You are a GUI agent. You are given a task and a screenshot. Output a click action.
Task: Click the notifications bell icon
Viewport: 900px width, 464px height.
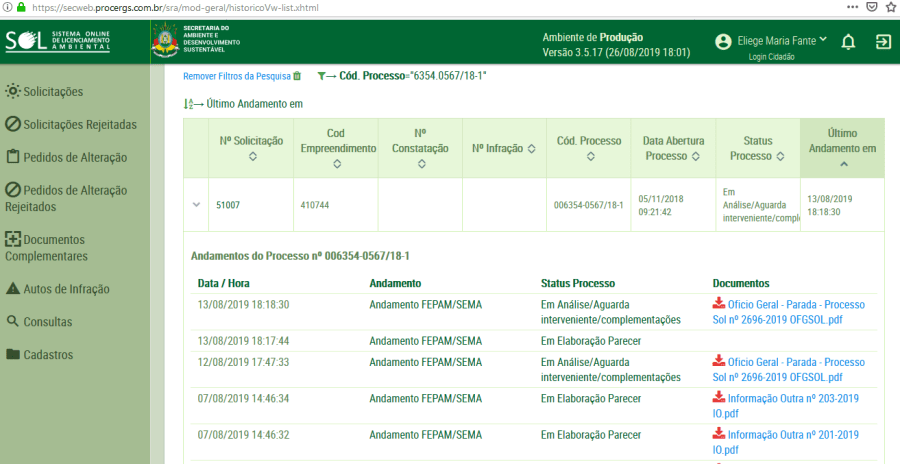[x=848, y=42]
